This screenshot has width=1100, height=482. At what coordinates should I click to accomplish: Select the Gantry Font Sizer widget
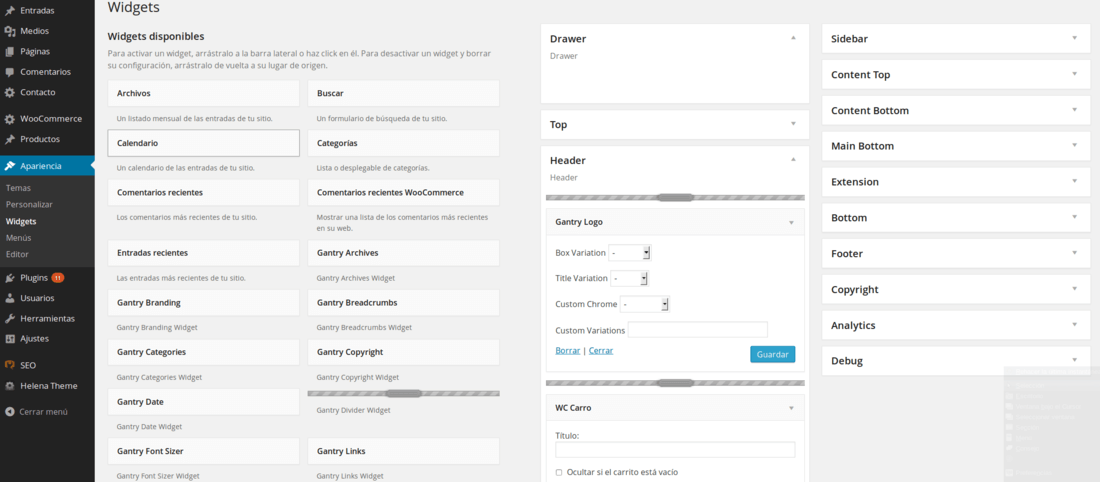click(204, 451)
